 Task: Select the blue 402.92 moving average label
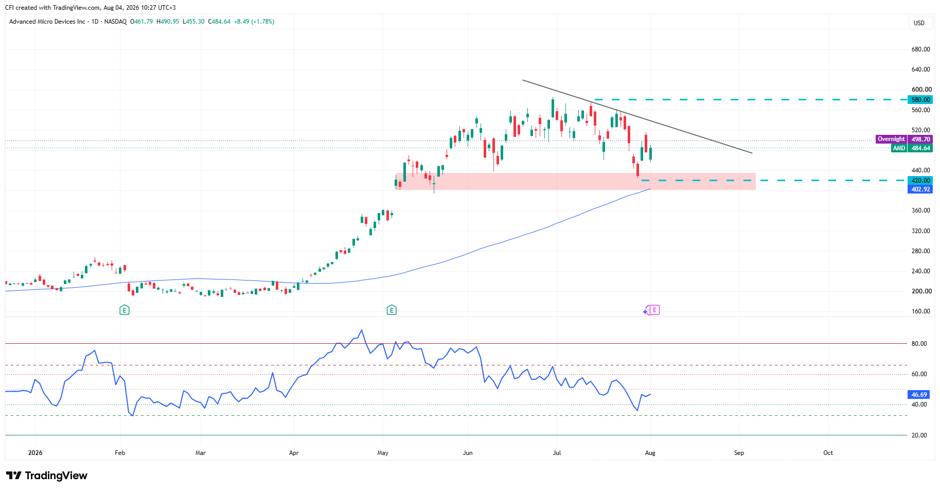920,189
